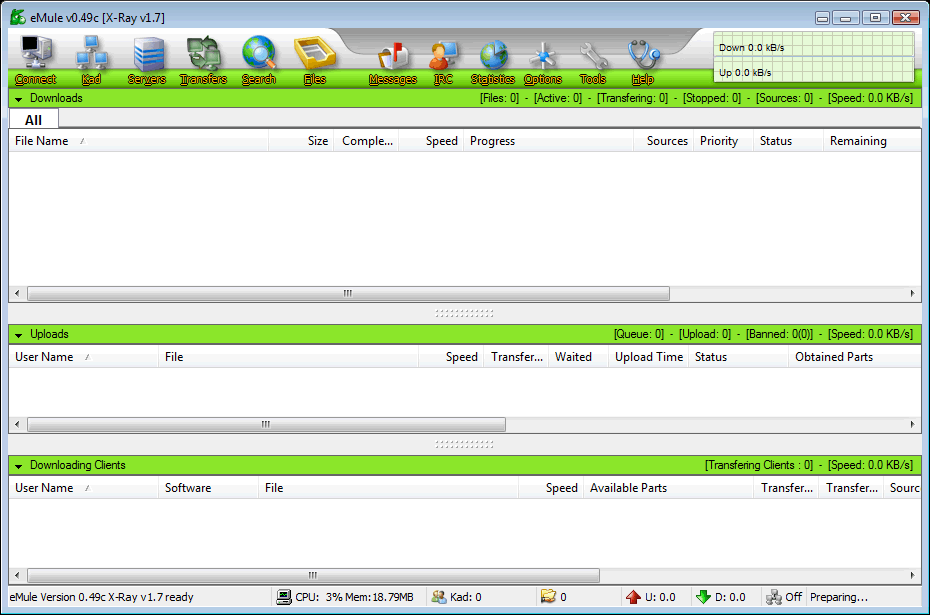Sort uploads by Waited column
The height and width of the screenshot is (615, 930).
tap(578, 357)
